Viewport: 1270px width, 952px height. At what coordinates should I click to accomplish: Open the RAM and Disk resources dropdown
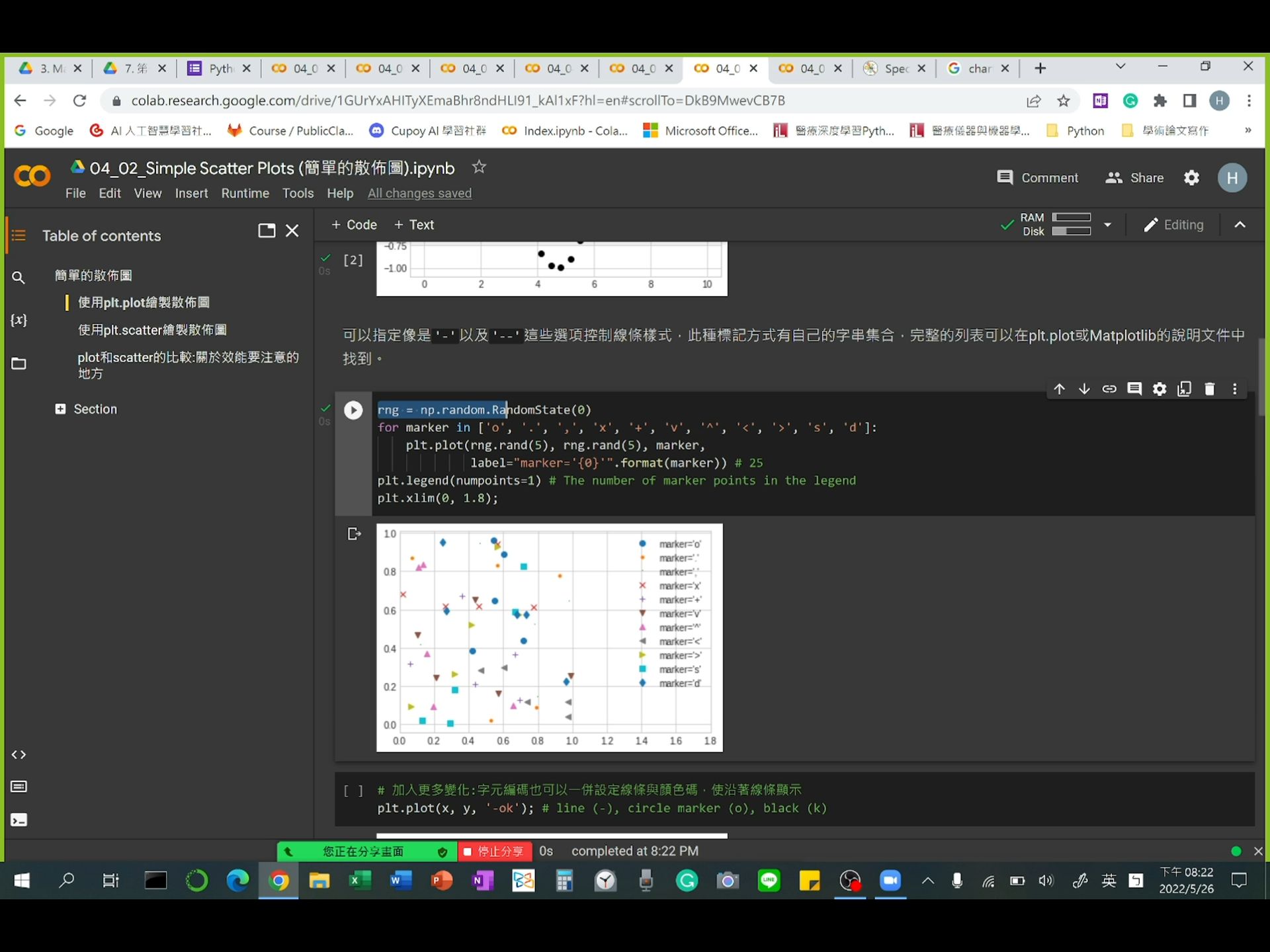1108,225
